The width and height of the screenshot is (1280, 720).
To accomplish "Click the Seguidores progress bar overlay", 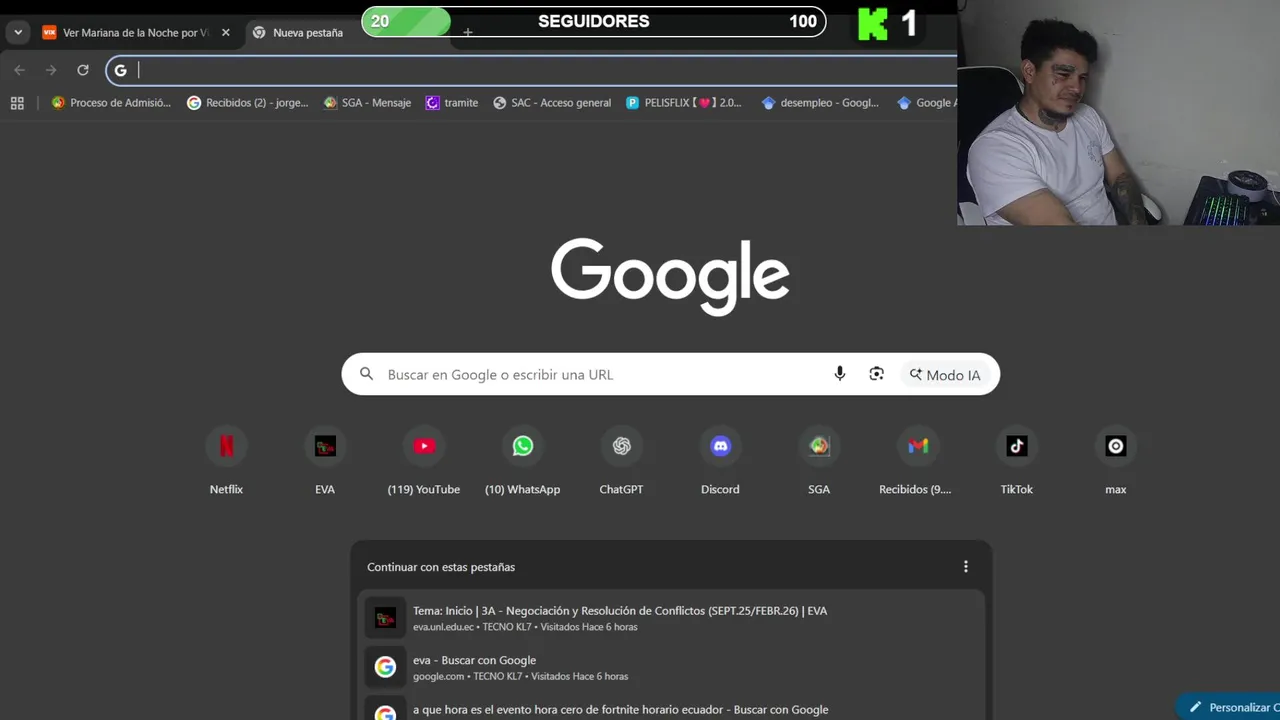I will (594, 21).
